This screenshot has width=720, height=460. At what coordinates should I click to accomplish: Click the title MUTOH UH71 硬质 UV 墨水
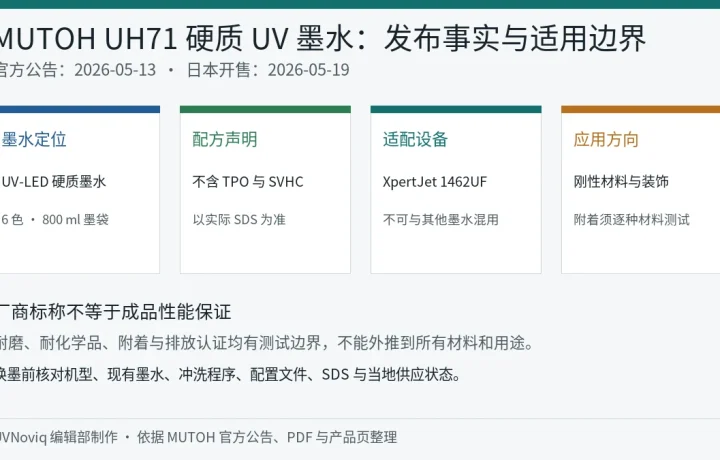[x=322, y=39]
